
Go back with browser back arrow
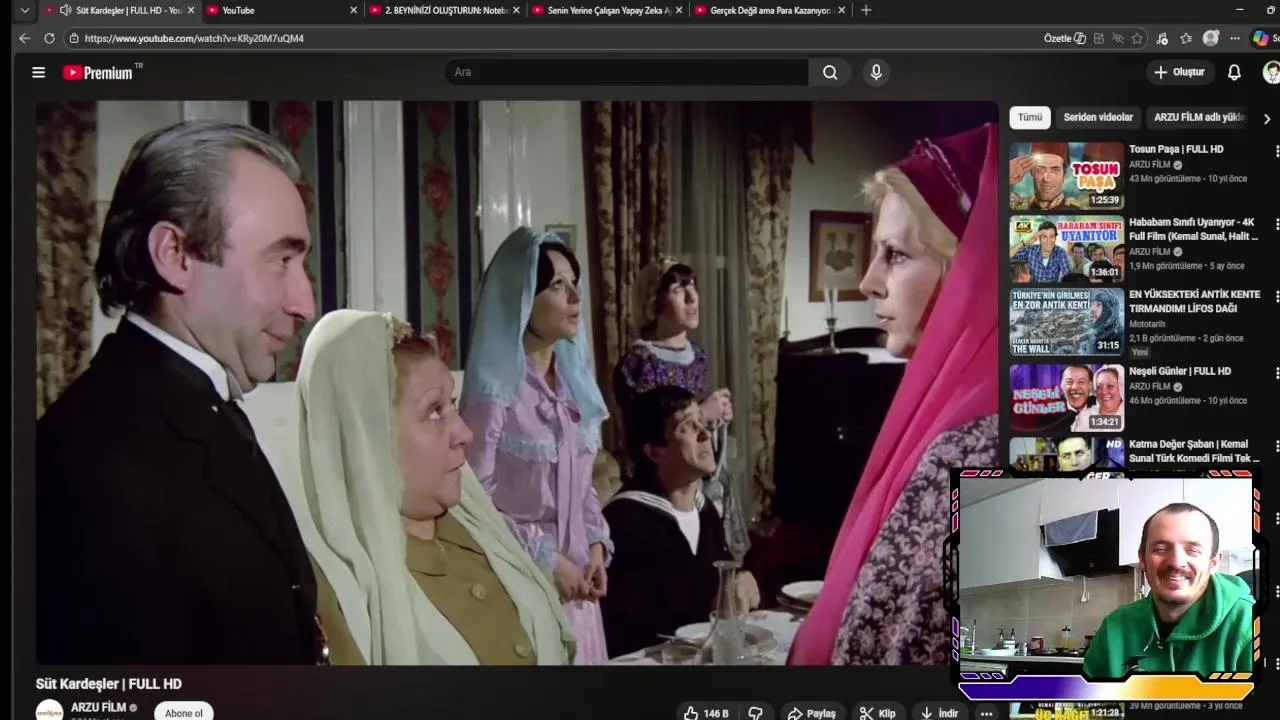[24, 38]
